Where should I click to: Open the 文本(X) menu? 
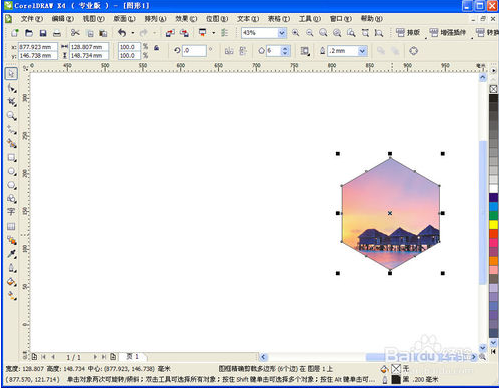click(248, 19)
